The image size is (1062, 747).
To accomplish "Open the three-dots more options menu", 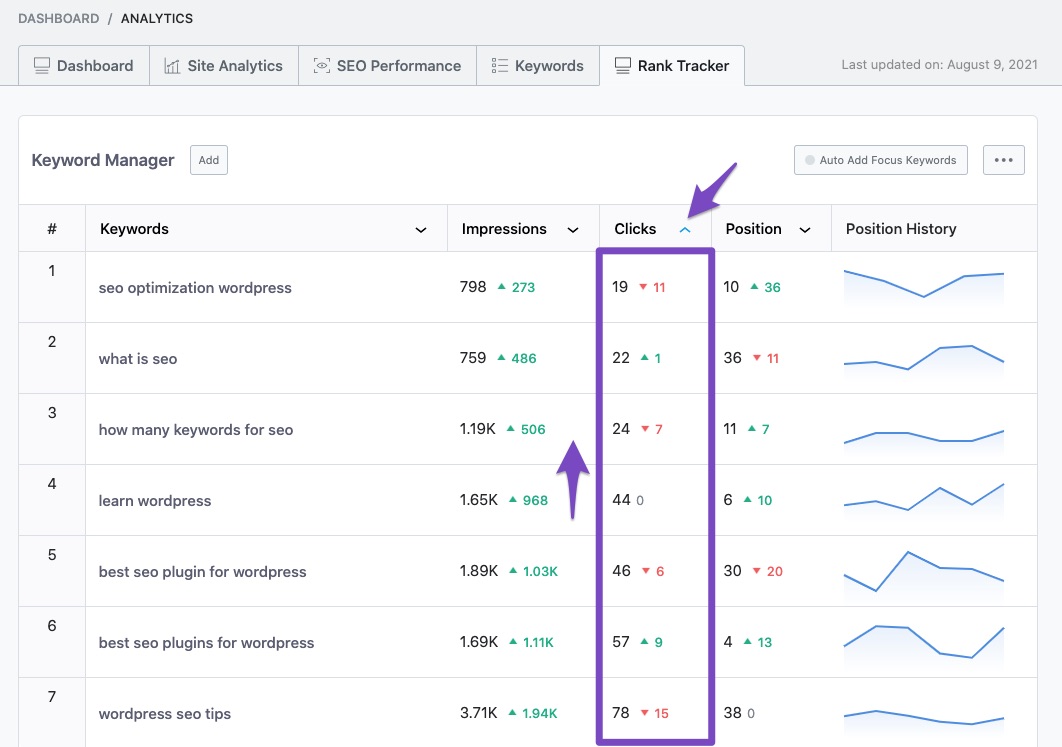I will [1003, 160].
